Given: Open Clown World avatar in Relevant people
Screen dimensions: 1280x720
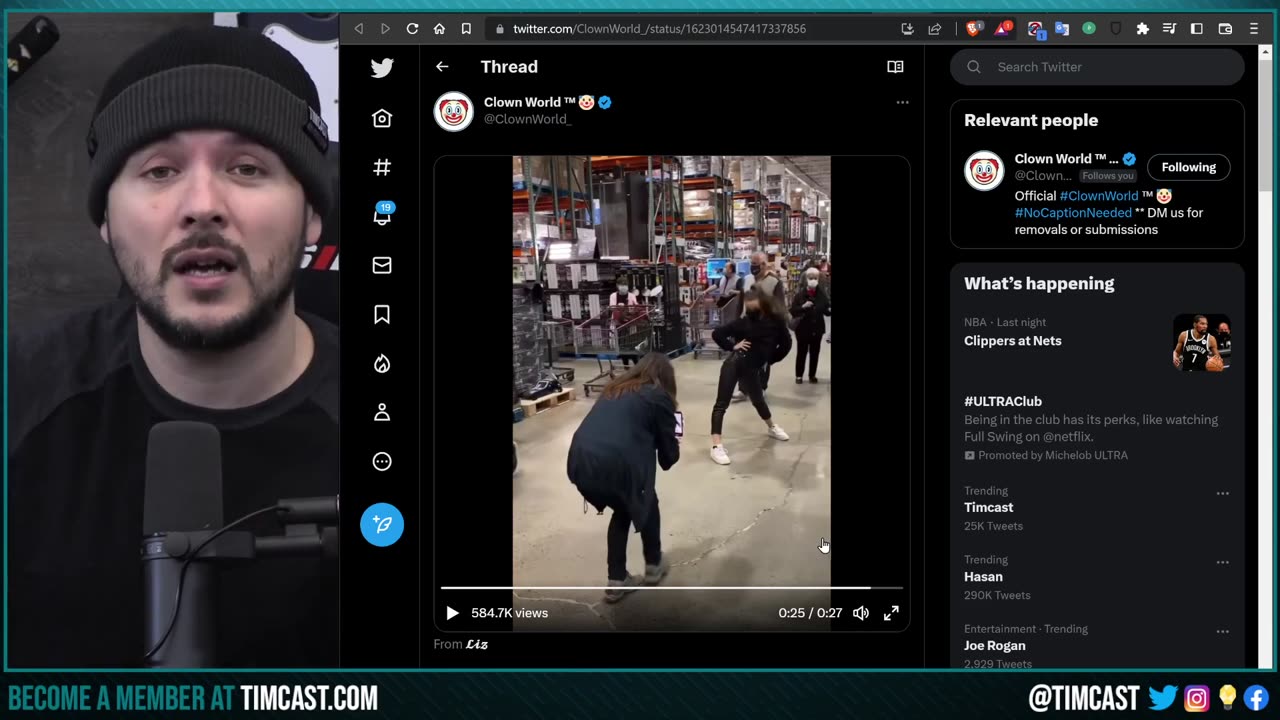Looking at the screenshot, I should click(984, 171).
